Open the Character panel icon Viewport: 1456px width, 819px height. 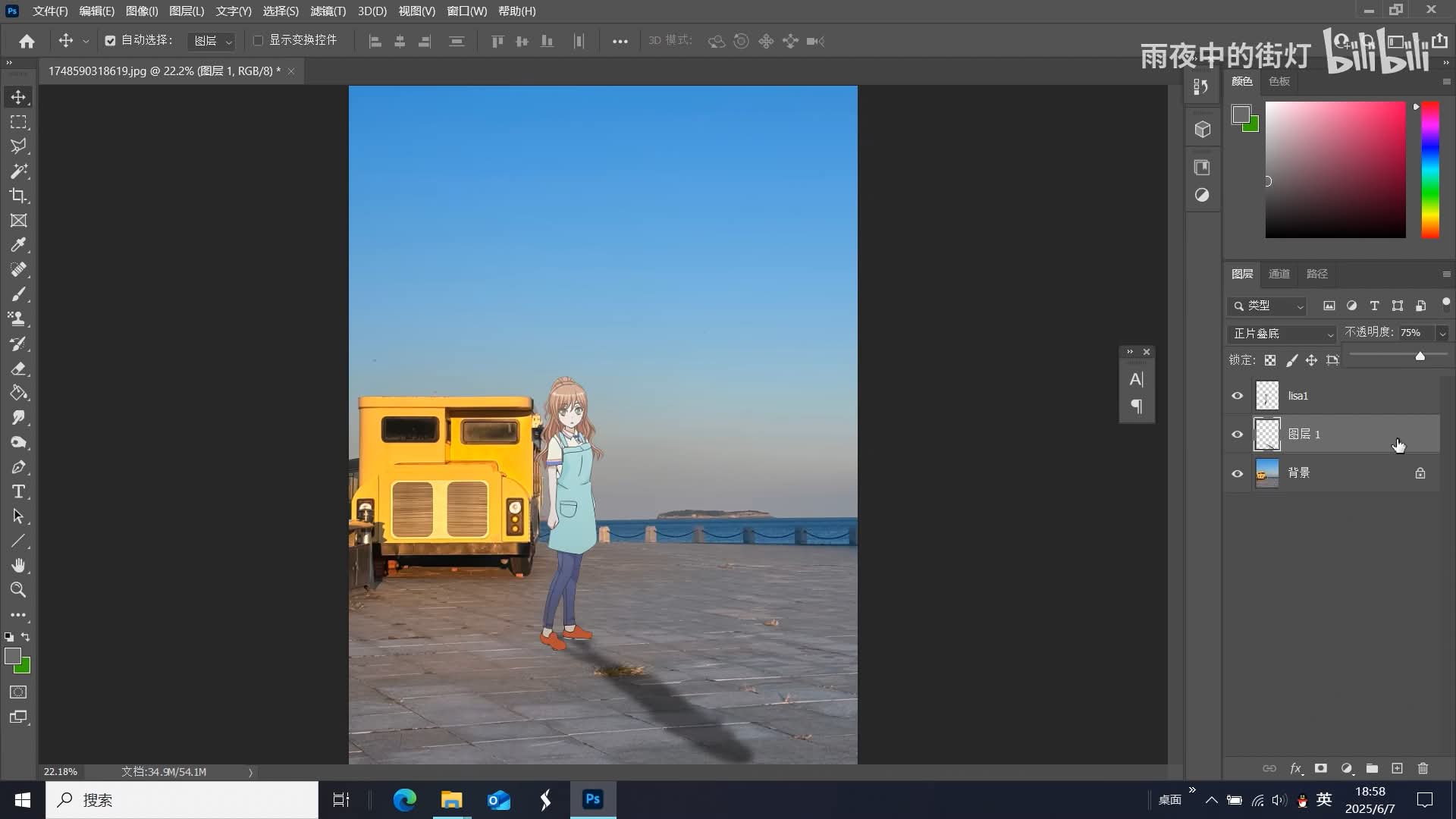pos(1136,379)
